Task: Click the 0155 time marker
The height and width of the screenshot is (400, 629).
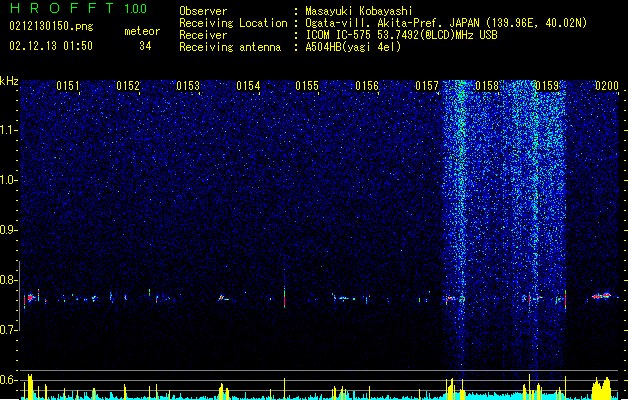Action: click(307, 86)
